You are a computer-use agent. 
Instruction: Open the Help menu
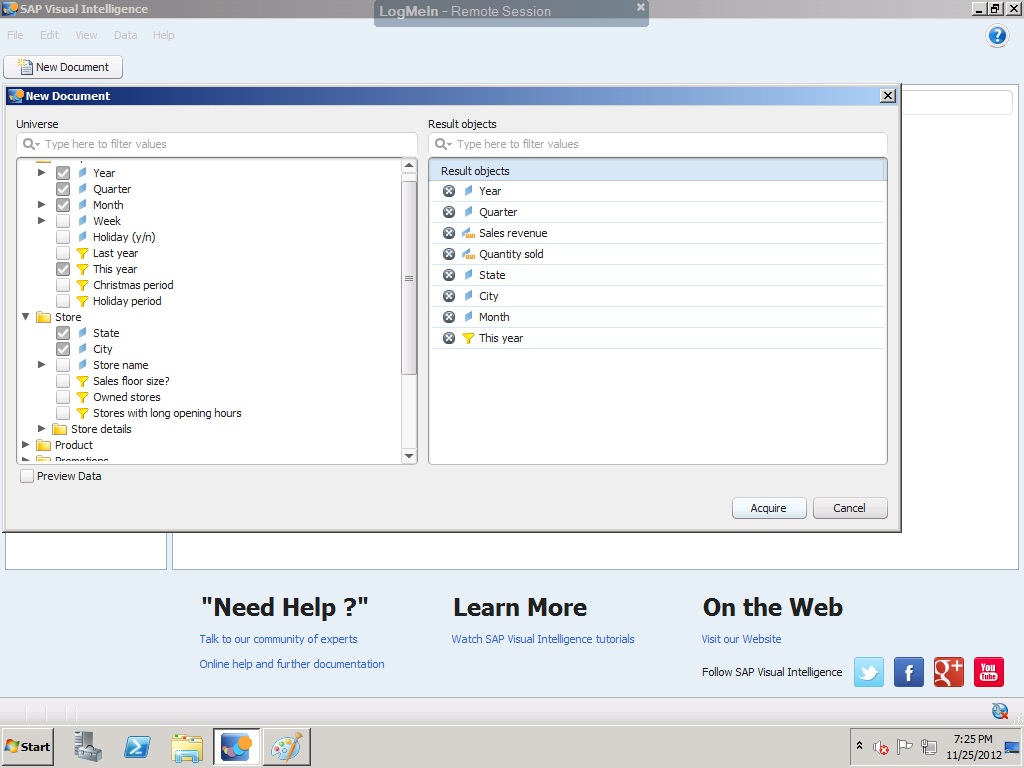click(163, 35)
